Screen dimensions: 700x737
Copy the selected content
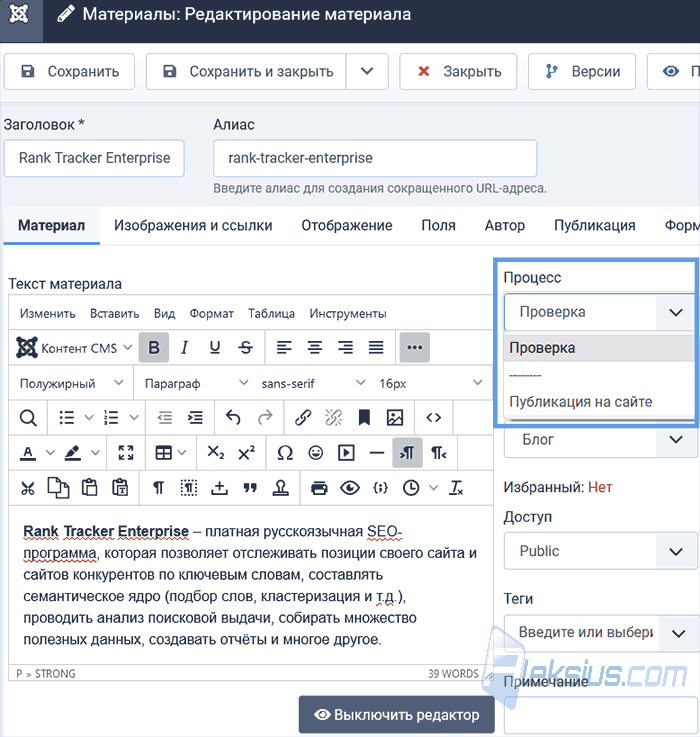point(58,488)
